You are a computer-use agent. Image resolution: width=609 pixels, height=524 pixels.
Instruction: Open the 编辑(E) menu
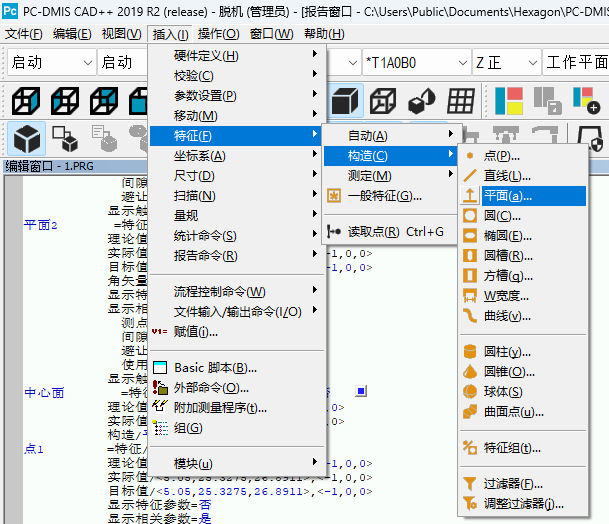pos(72,34)
